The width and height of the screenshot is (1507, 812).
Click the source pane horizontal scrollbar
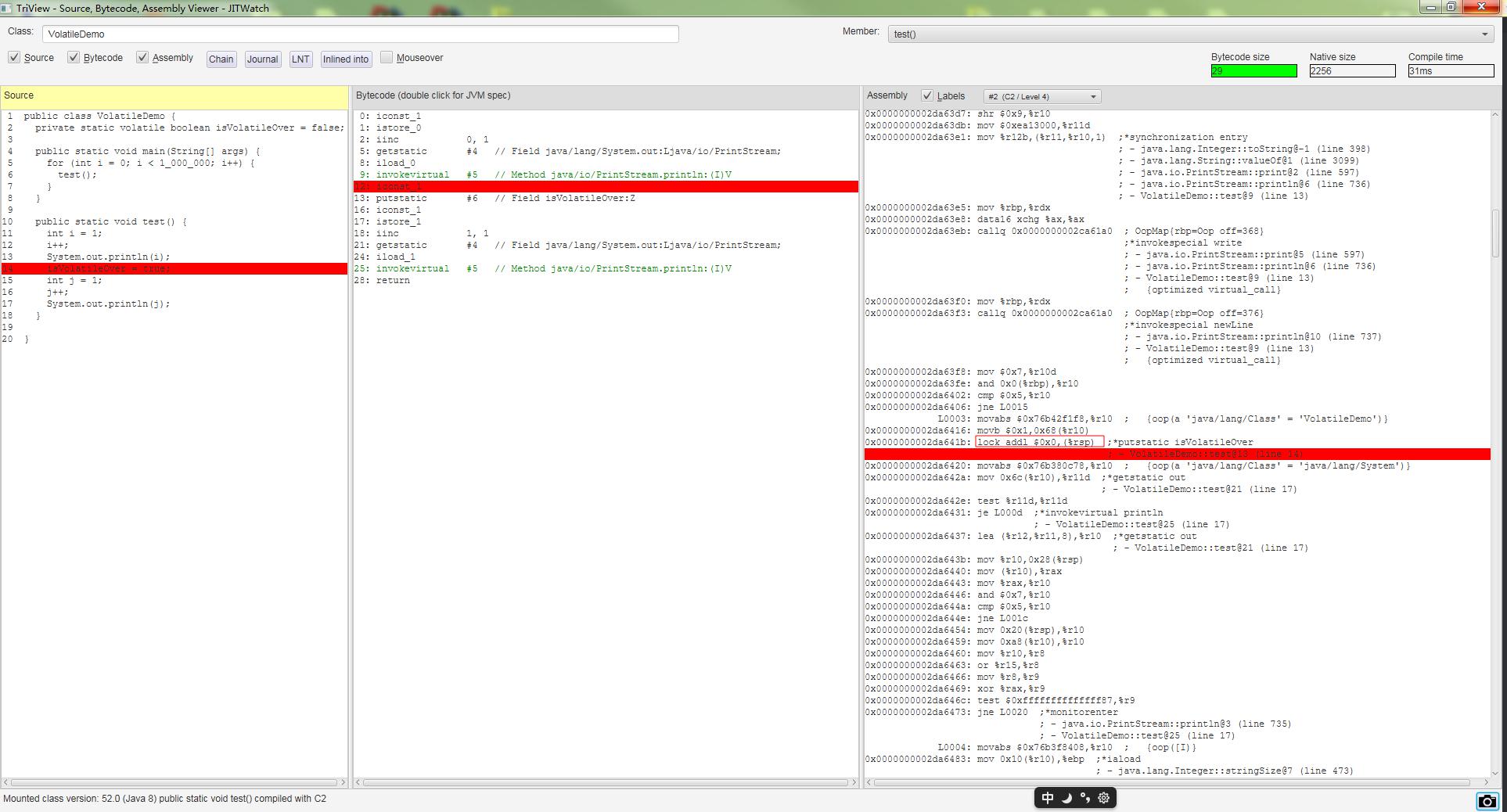pyautogui.click(x=174, y=782)
